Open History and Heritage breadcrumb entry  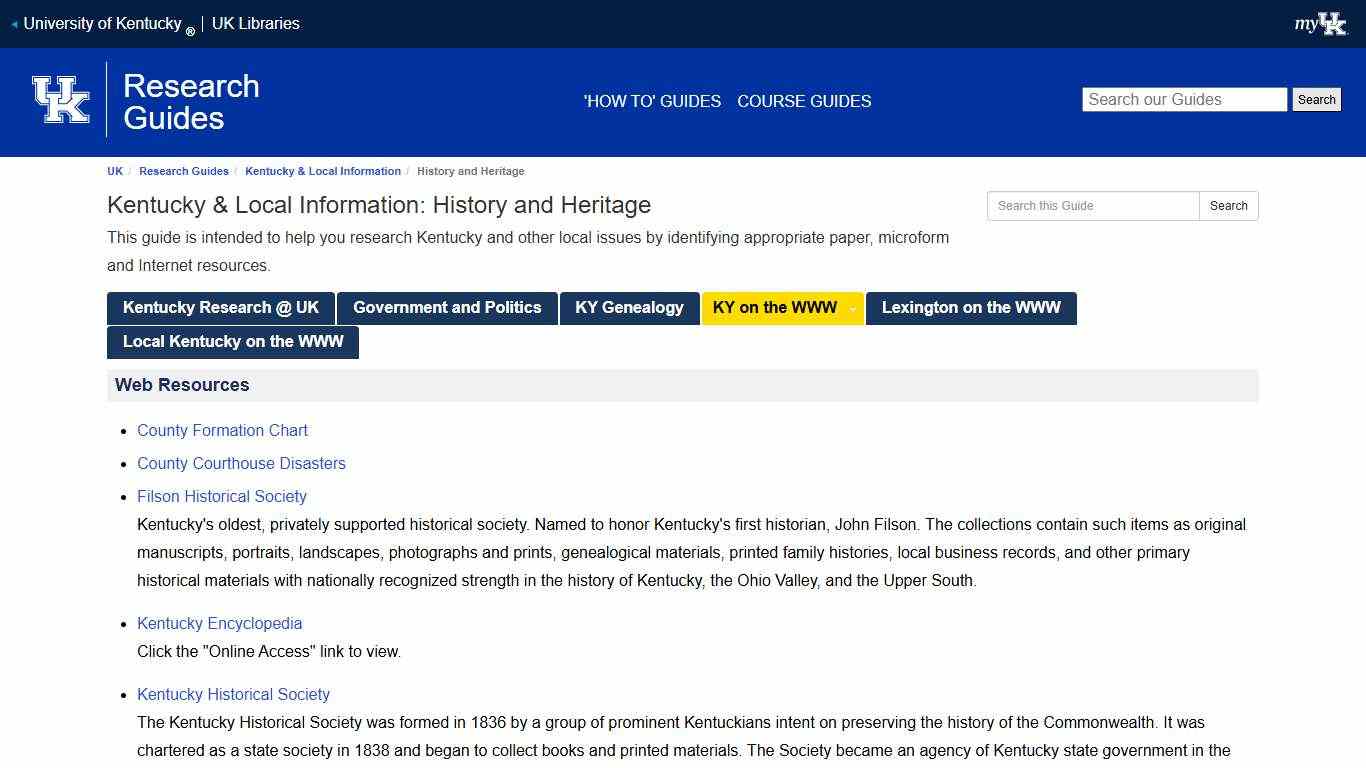coord(470,171)
